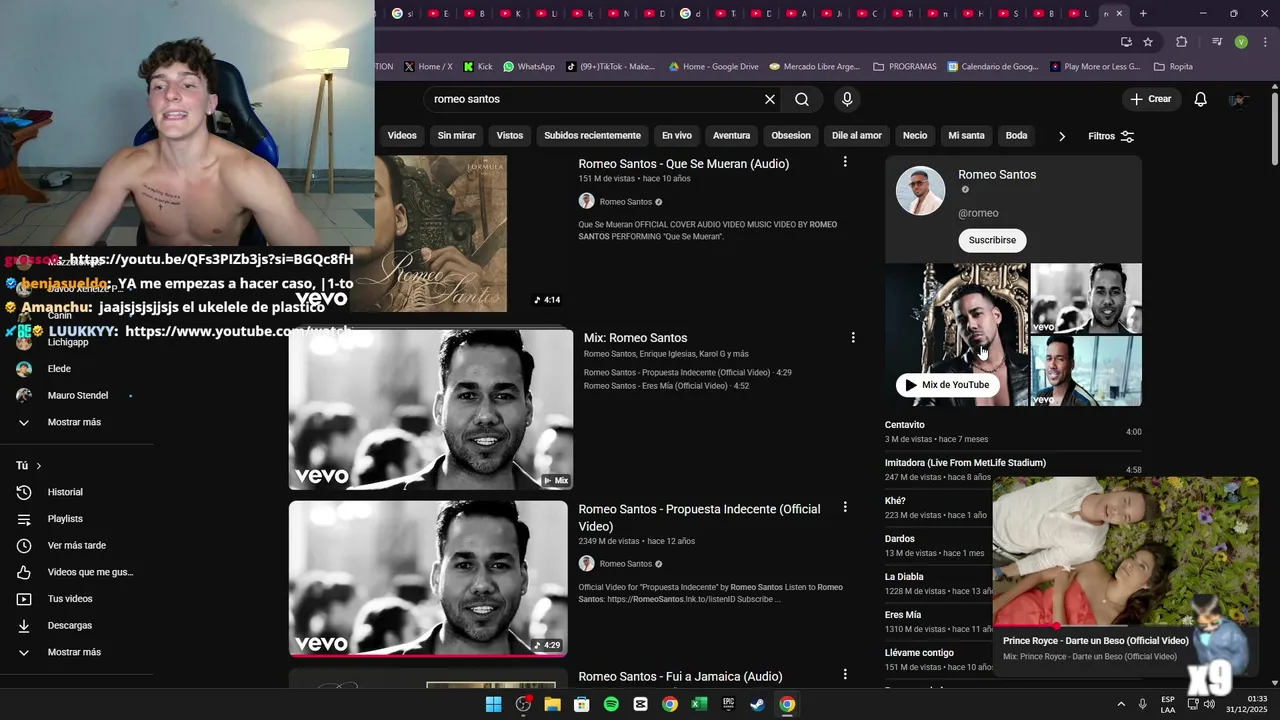
Task: Open the Mix: Romeo Santos thumbnail
Action: [431, 410]
